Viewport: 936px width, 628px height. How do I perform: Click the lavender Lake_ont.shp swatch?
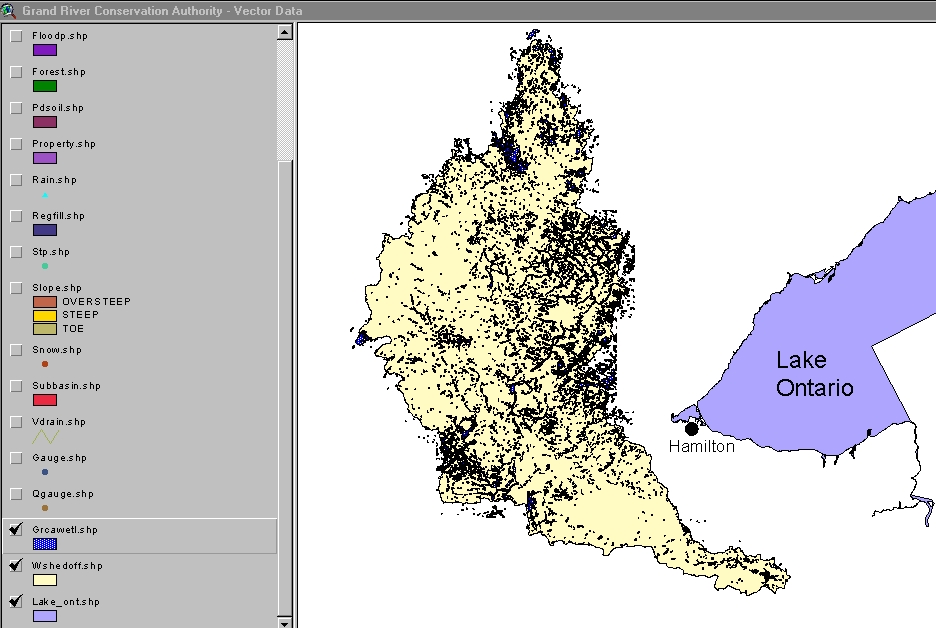45,616
